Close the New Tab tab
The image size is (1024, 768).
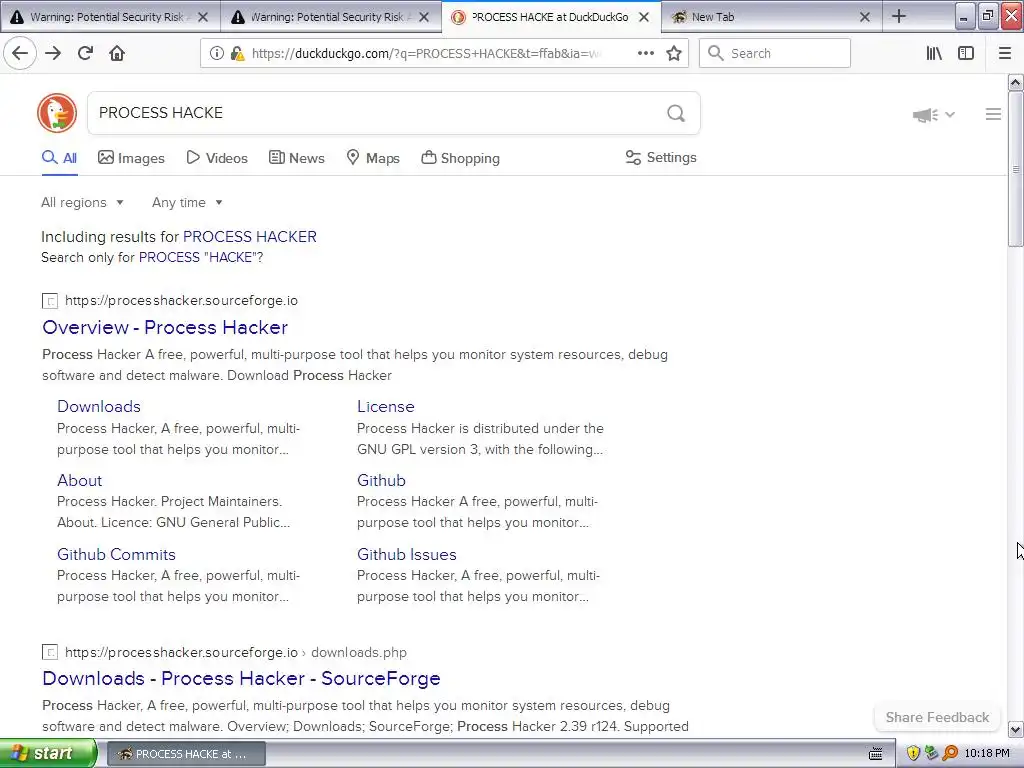pos(865,17)
